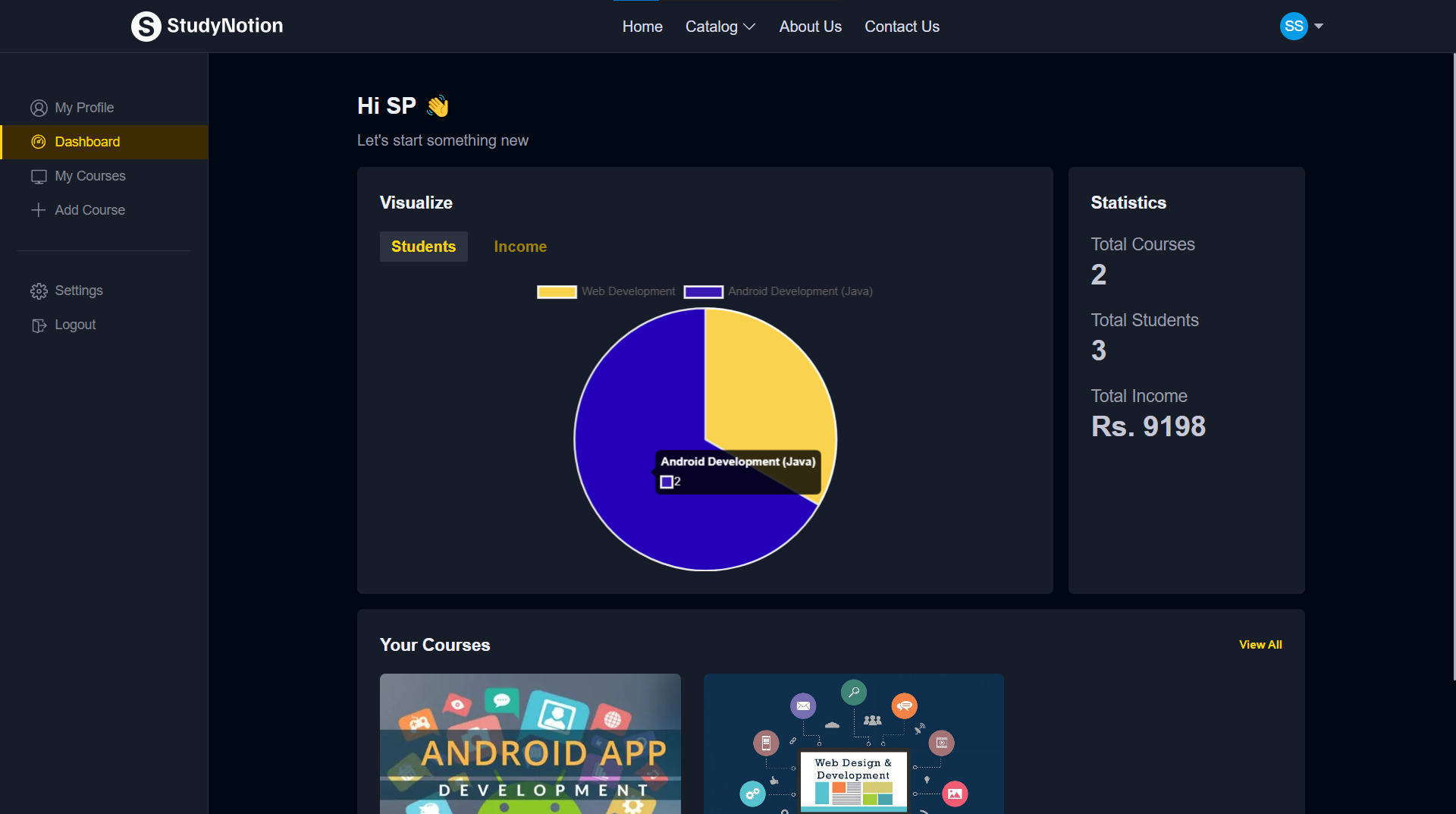This screenshot has width=1456, height=814.
Task: Click the StudyNotion logo
Action: (x=206, y=26)
